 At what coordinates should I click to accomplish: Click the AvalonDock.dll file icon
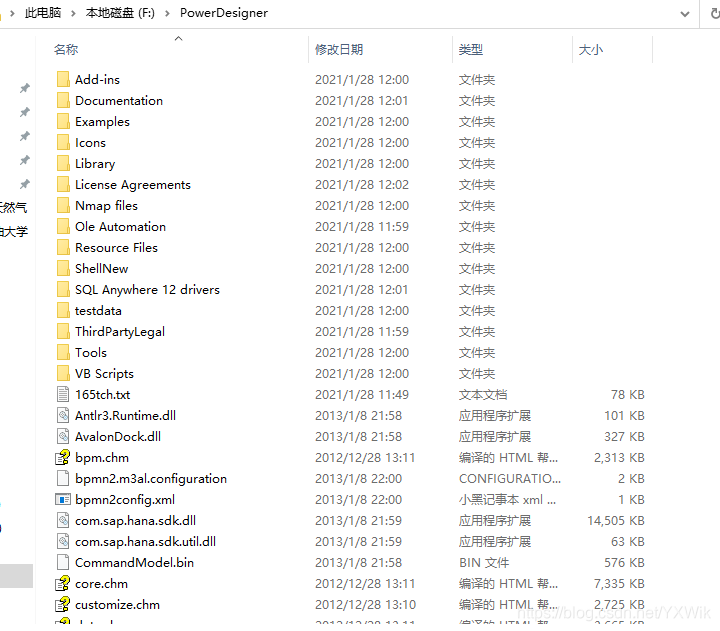63,437
